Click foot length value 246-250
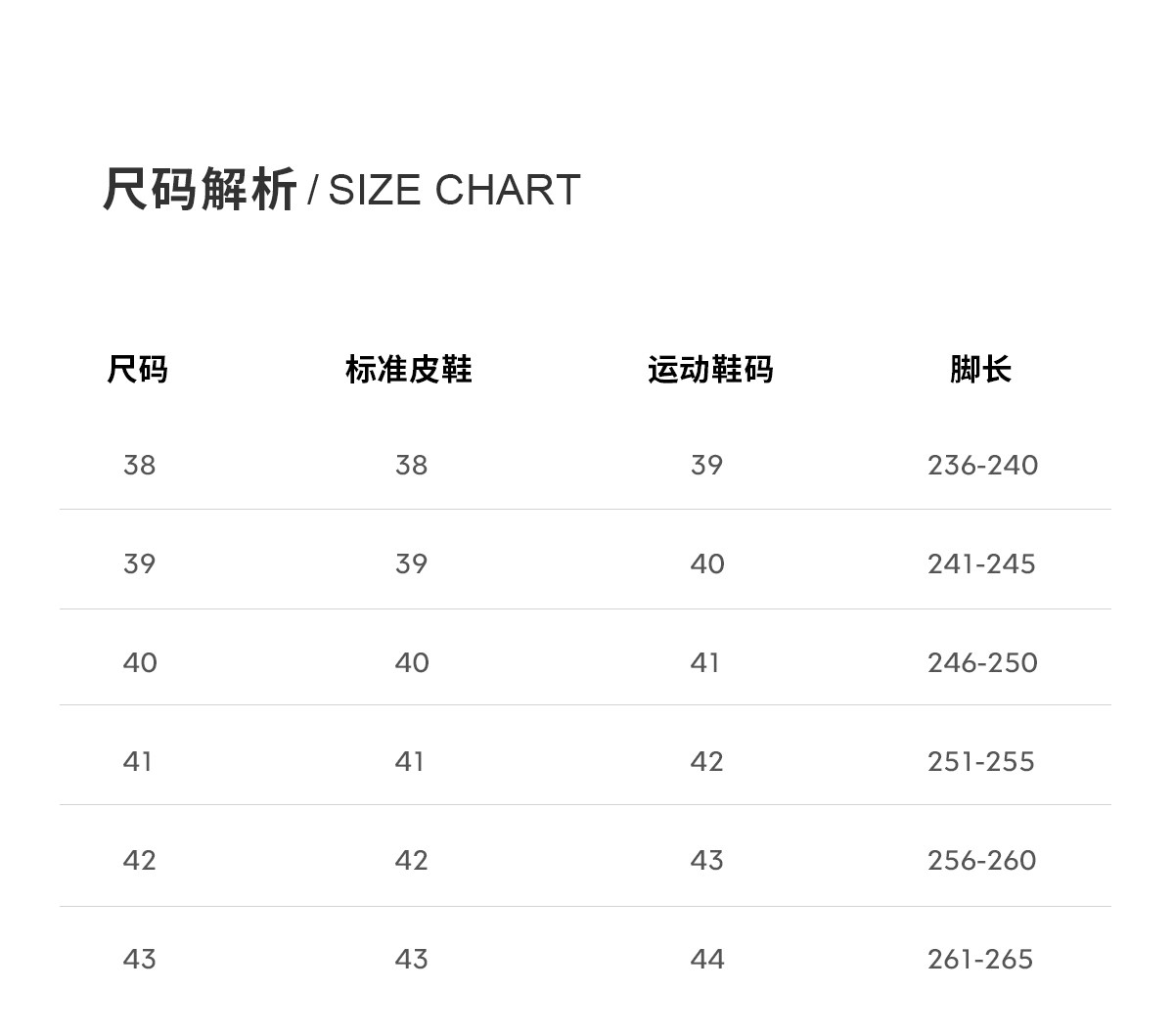1174x1036 pixels. (982, 663)
